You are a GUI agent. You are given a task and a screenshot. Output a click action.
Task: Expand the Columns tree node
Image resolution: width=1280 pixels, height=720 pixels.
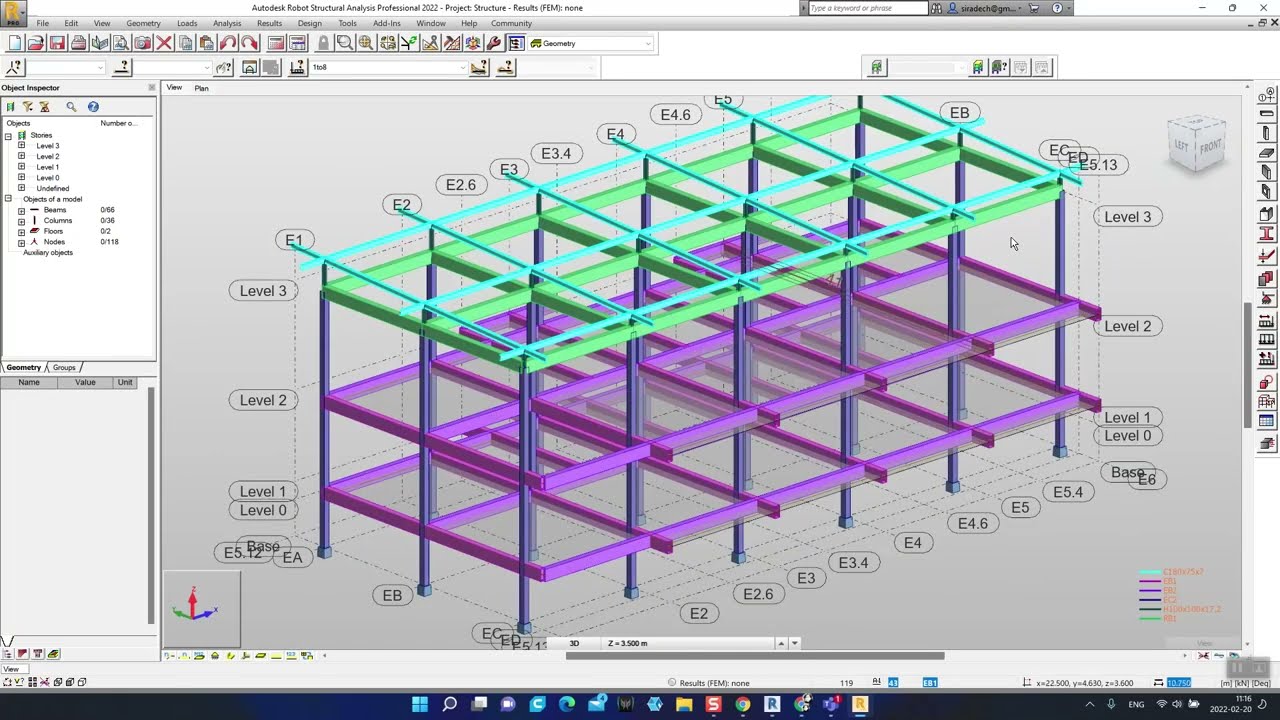[21, 221]
